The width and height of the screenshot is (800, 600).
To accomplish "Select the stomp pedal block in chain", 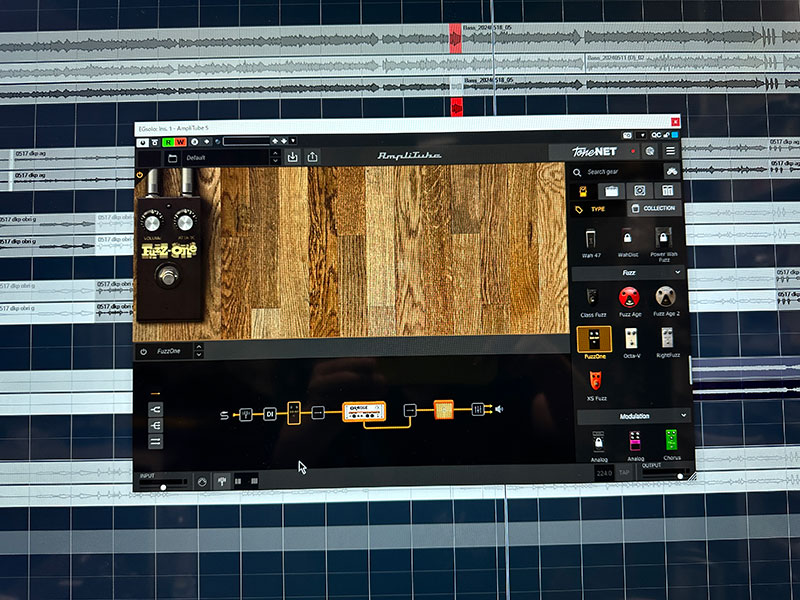I will click(x=294, y=413).
